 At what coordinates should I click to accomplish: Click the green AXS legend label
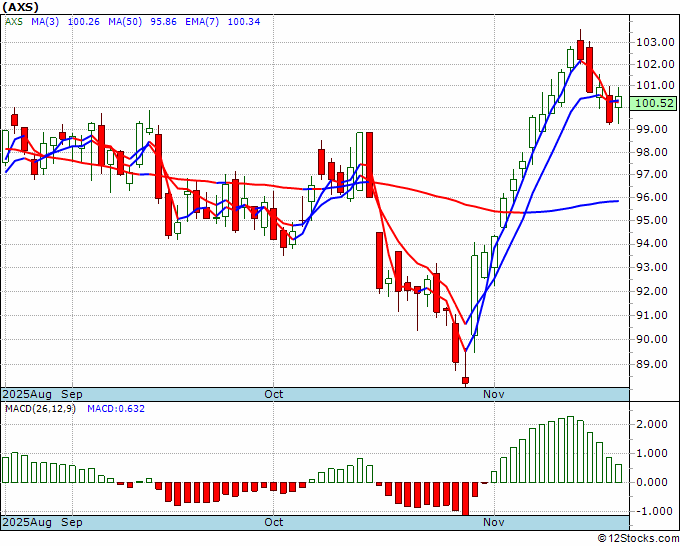tap(14, 22)
